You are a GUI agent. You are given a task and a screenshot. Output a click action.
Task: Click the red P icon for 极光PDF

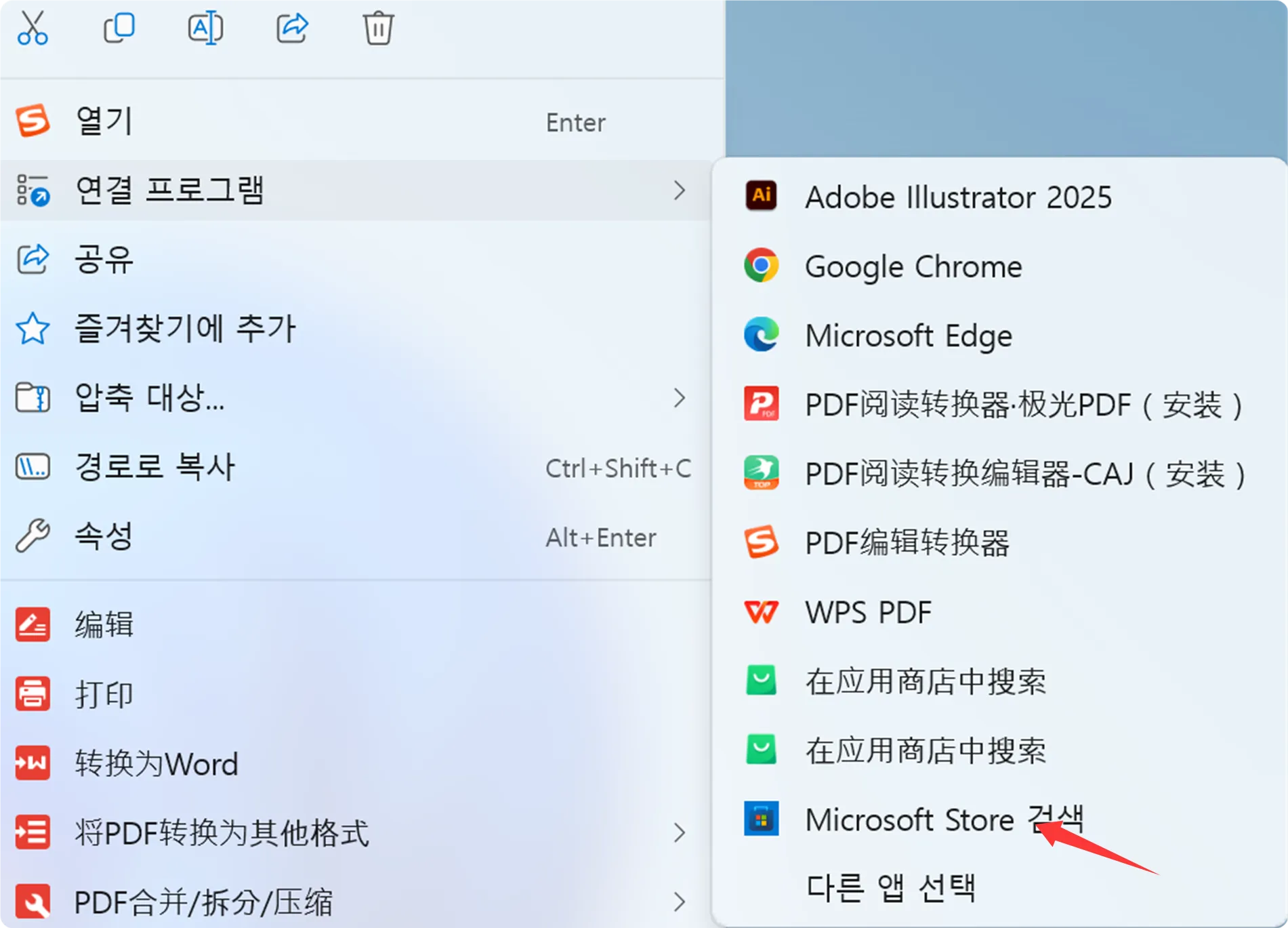tap(761, 404)
